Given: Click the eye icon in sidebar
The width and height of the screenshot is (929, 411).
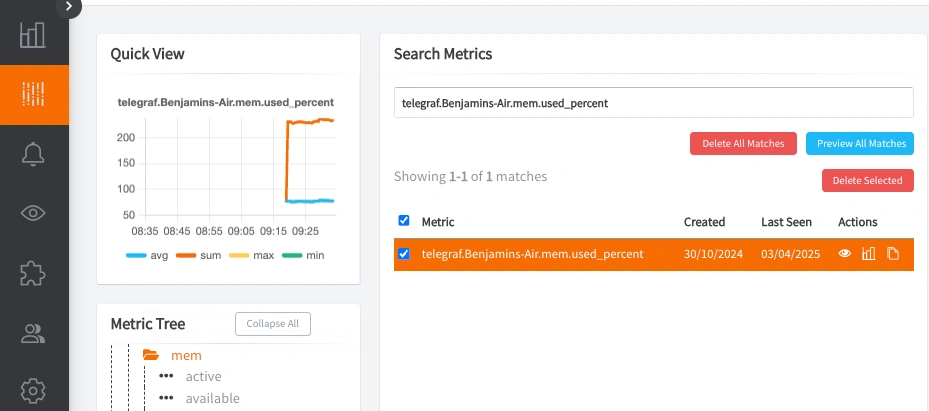Looking at the screenshot, I should 33,213.
